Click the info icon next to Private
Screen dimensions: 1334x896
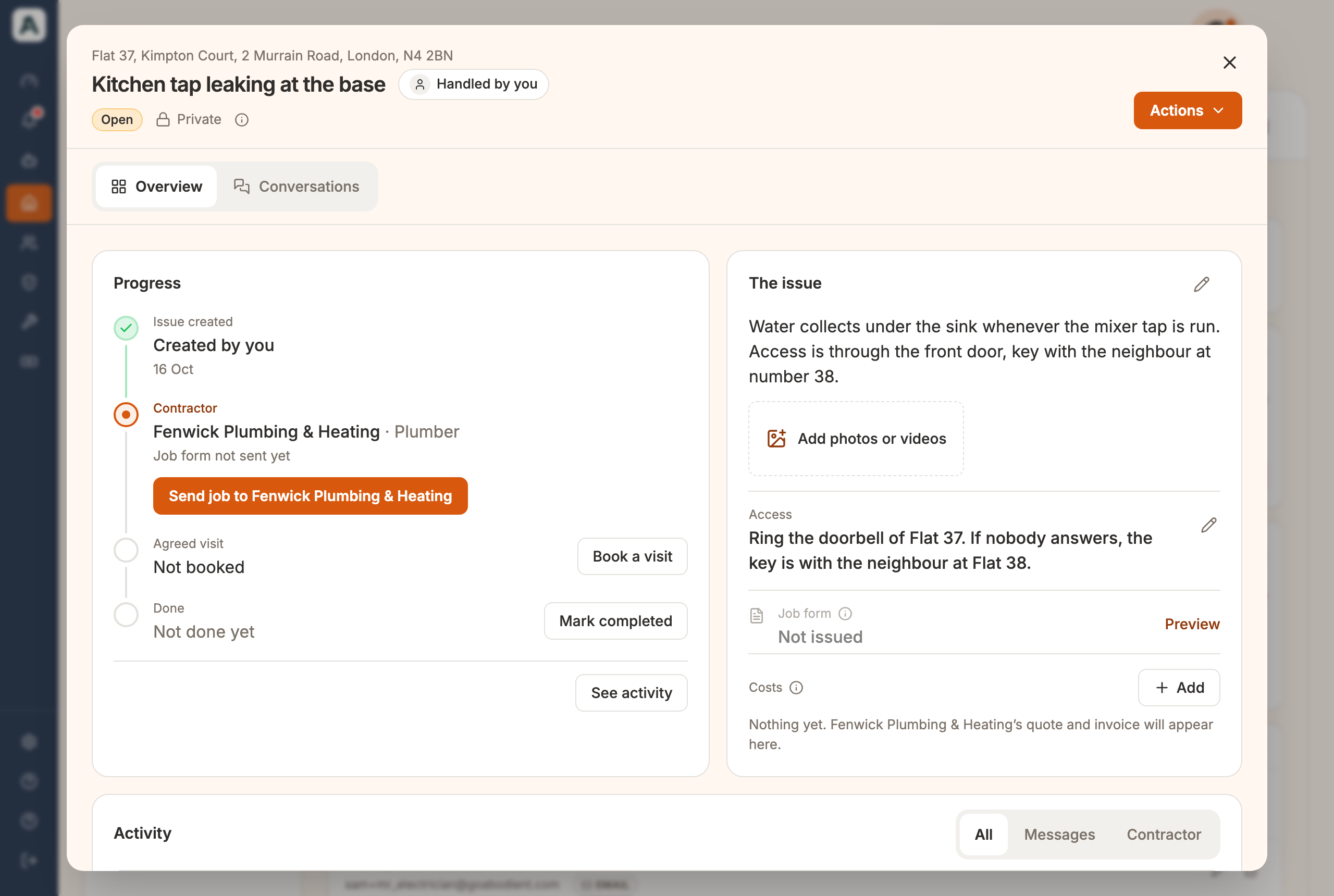242,119
